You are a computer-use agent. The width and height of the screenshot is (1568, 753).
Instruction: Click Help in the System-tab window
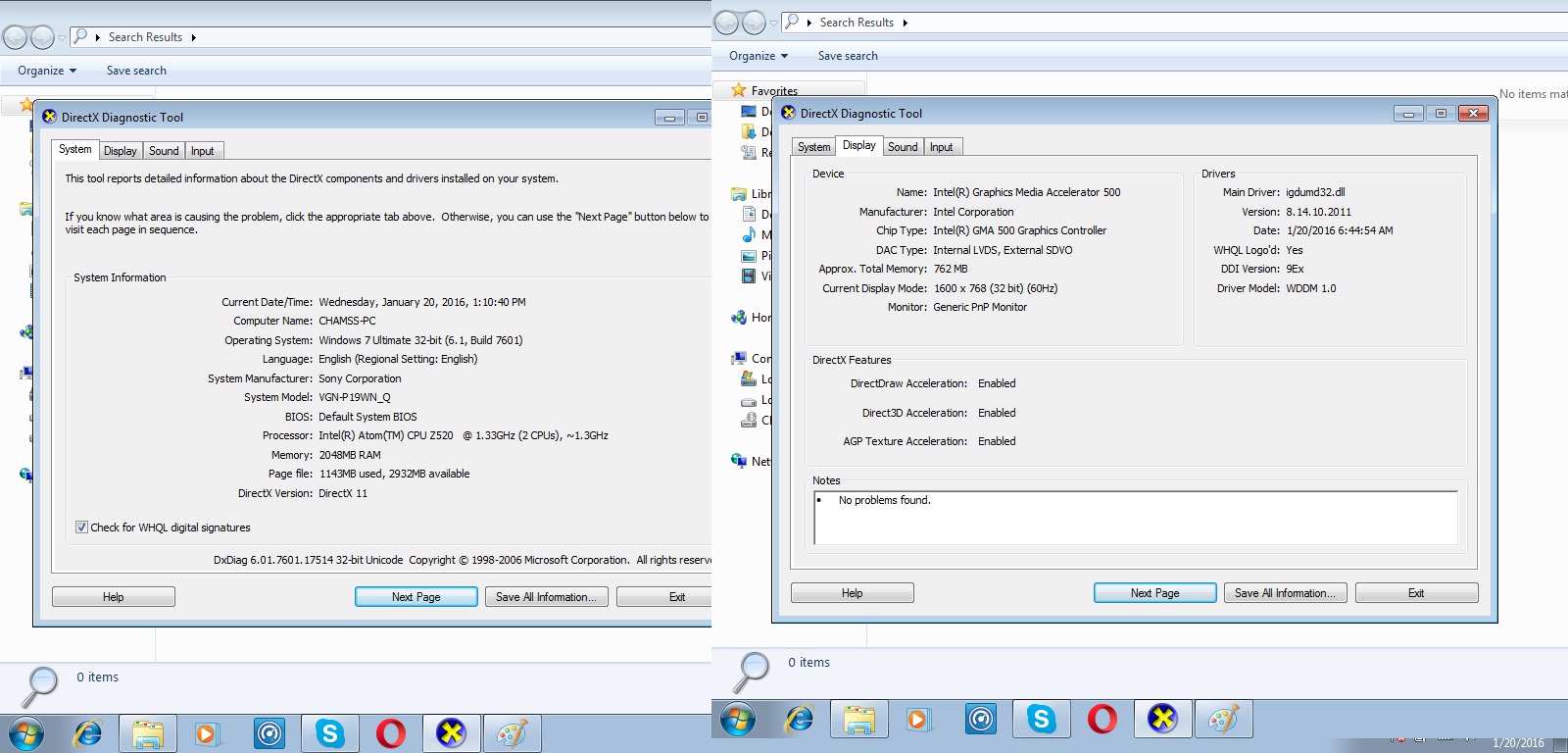114,597
